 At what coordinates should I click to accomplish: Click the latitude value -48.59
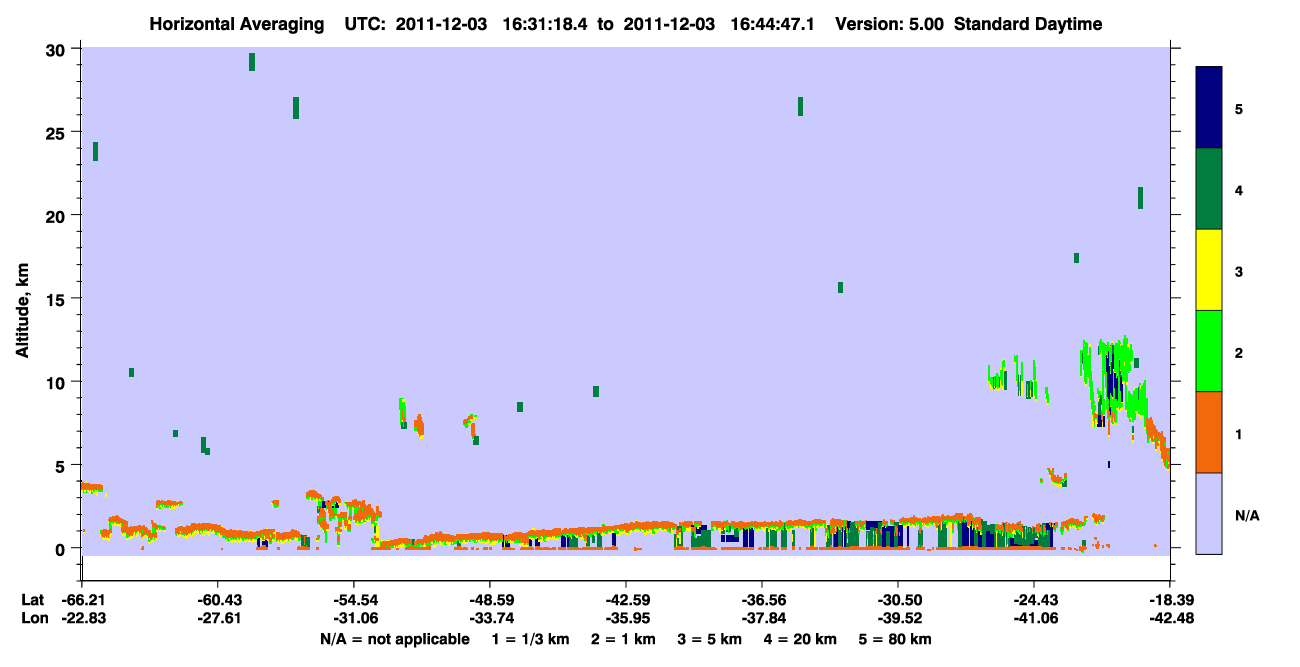point(490,600)
